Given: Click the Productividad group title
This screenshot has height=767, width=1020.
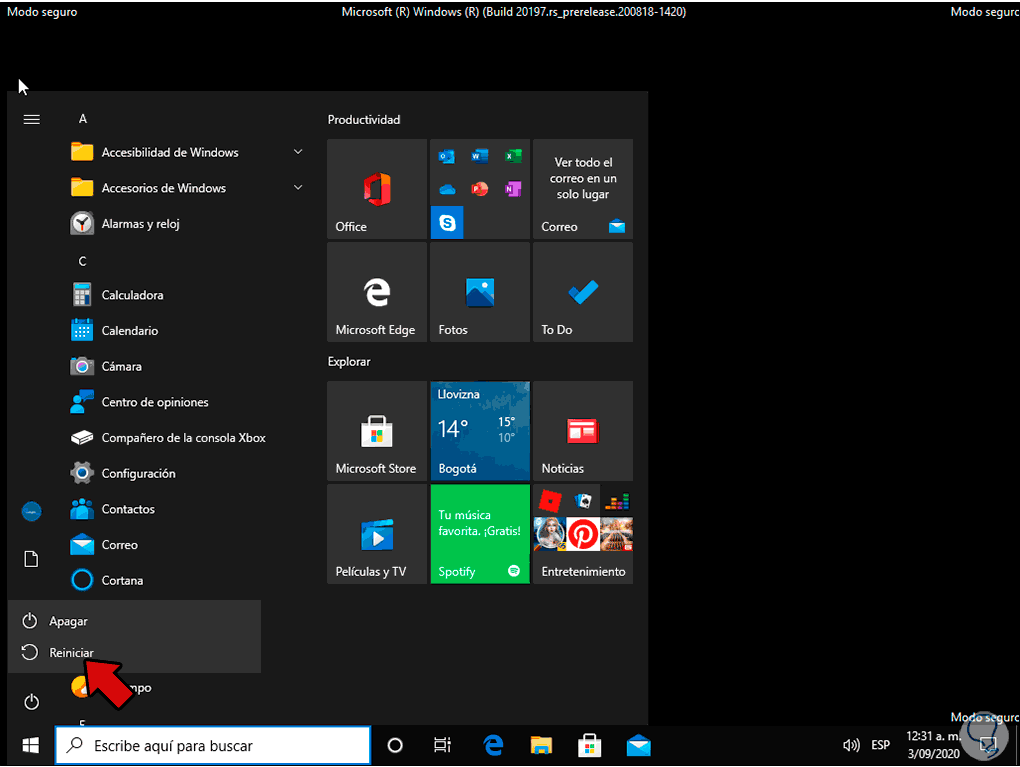Looking at the screenshot, I should [364, 120].
